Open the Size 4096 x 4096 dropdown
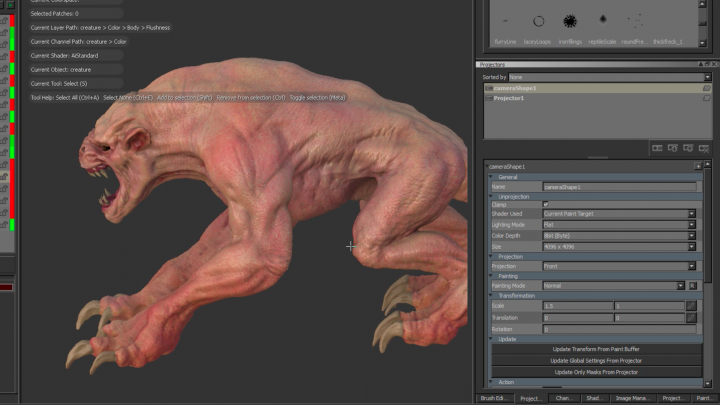The height and width of the screenshot is (405, 720). 619,247
